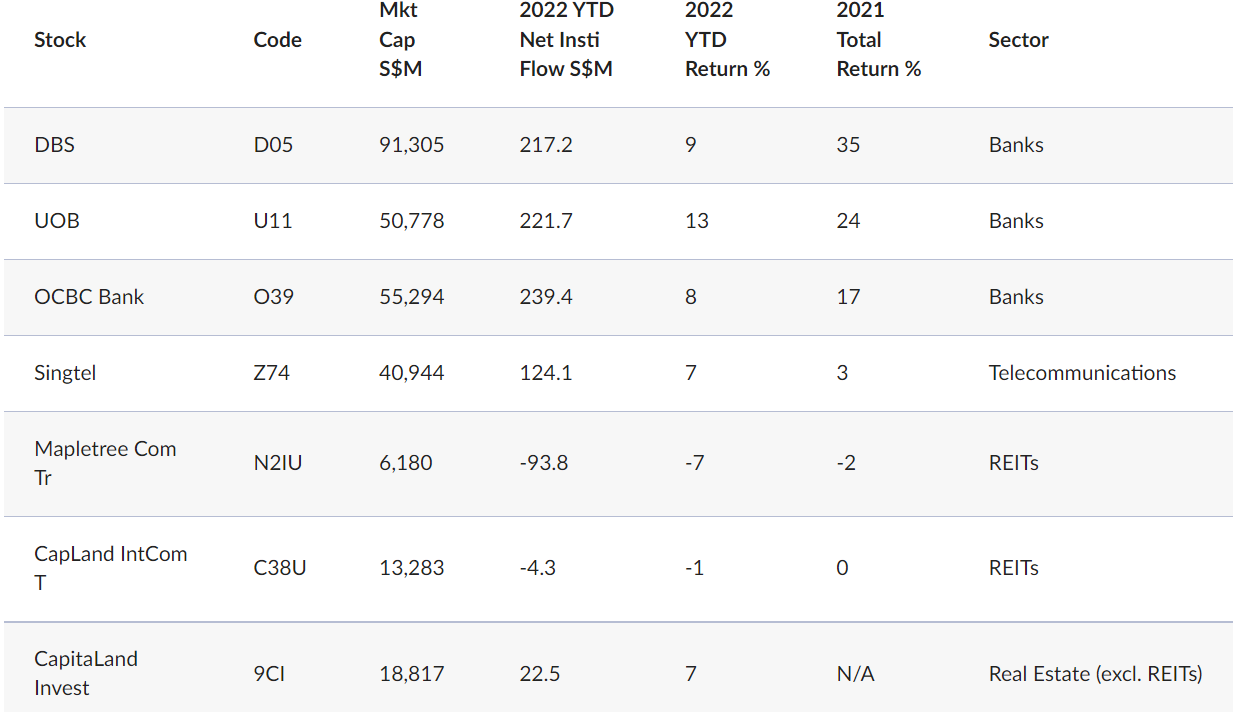Select the CapitaLand Invest stock name
The image size is (1233, 712).
click(86, 673)
